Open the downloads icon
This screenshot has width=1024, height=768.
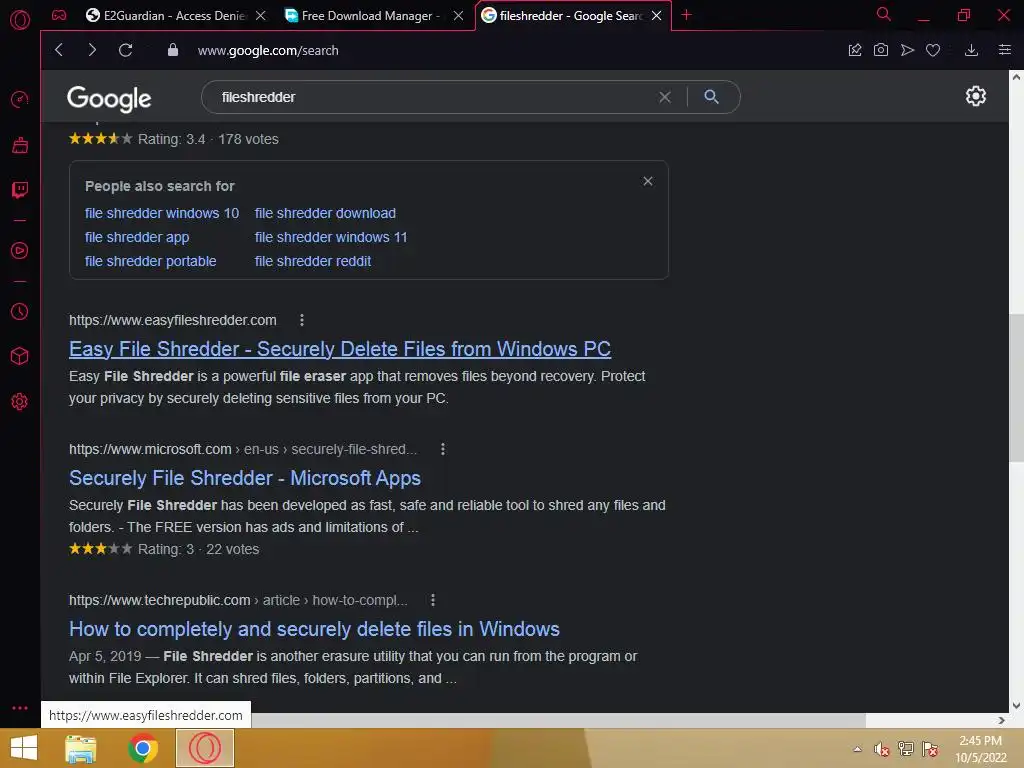click(x=972, y=50)
